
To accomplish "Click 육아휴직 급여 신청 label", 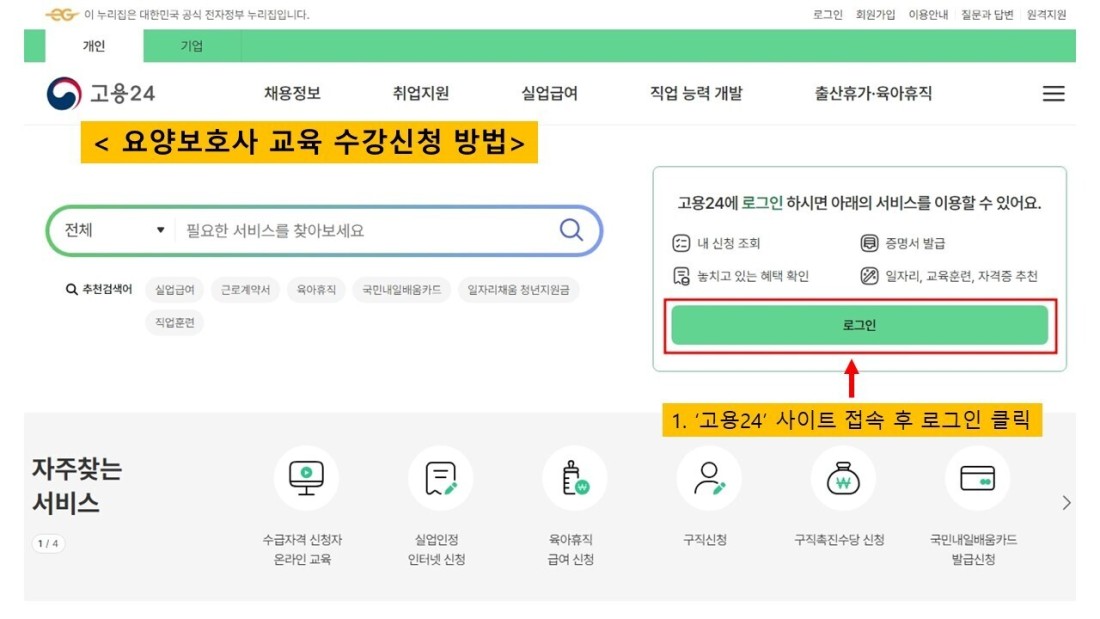I will [x=571, y=550].
